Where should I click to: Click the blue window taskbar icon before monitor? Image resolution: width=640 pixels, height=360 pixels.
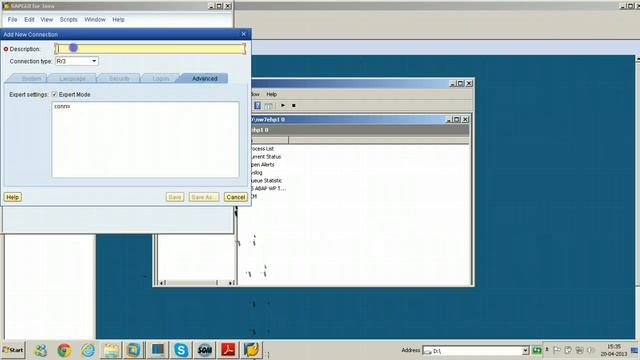coord(134,350)
